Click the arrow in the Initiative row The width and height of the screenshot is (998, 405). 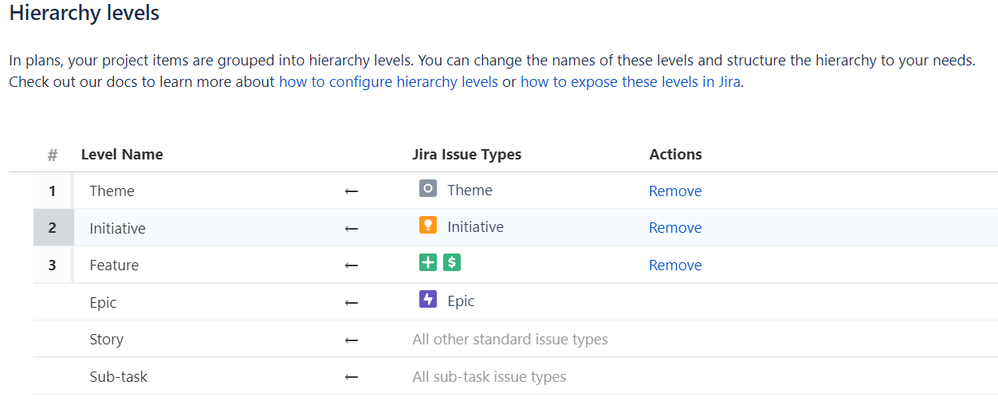click(351, 228)
